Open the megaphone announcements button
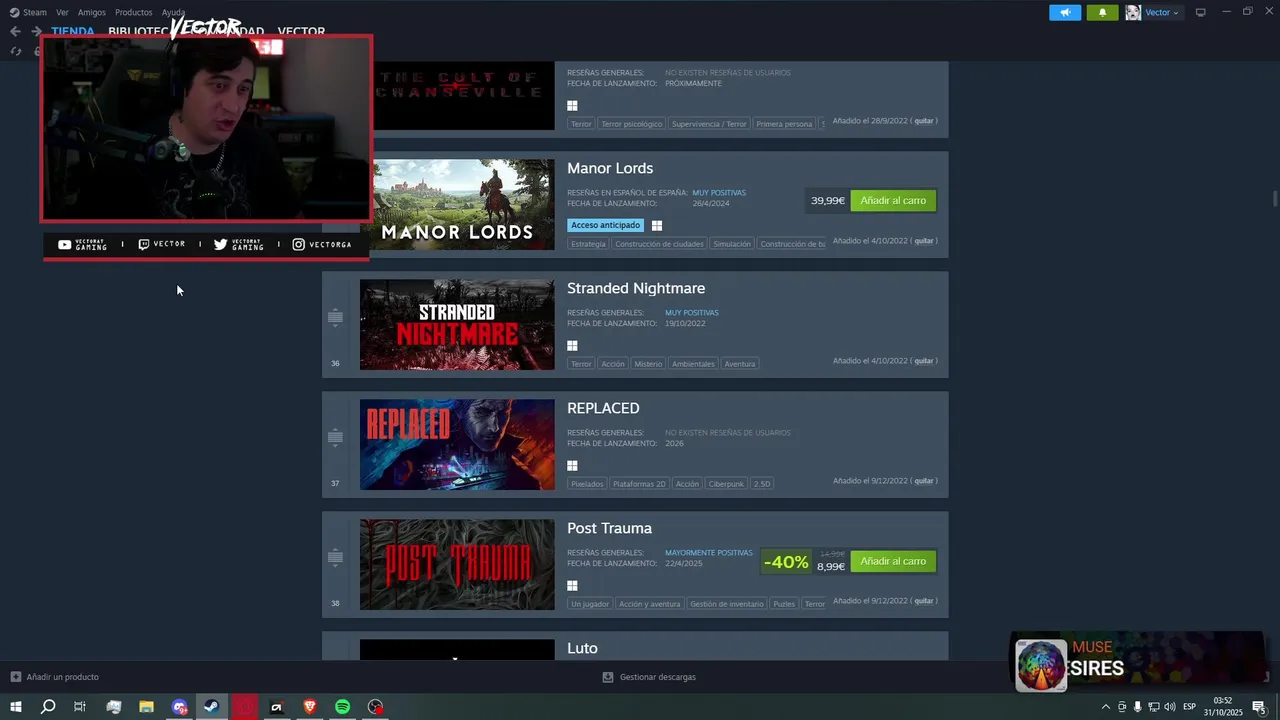Image resolution: width=1280 pixels, height=720 pixels. click(1065, 12)
